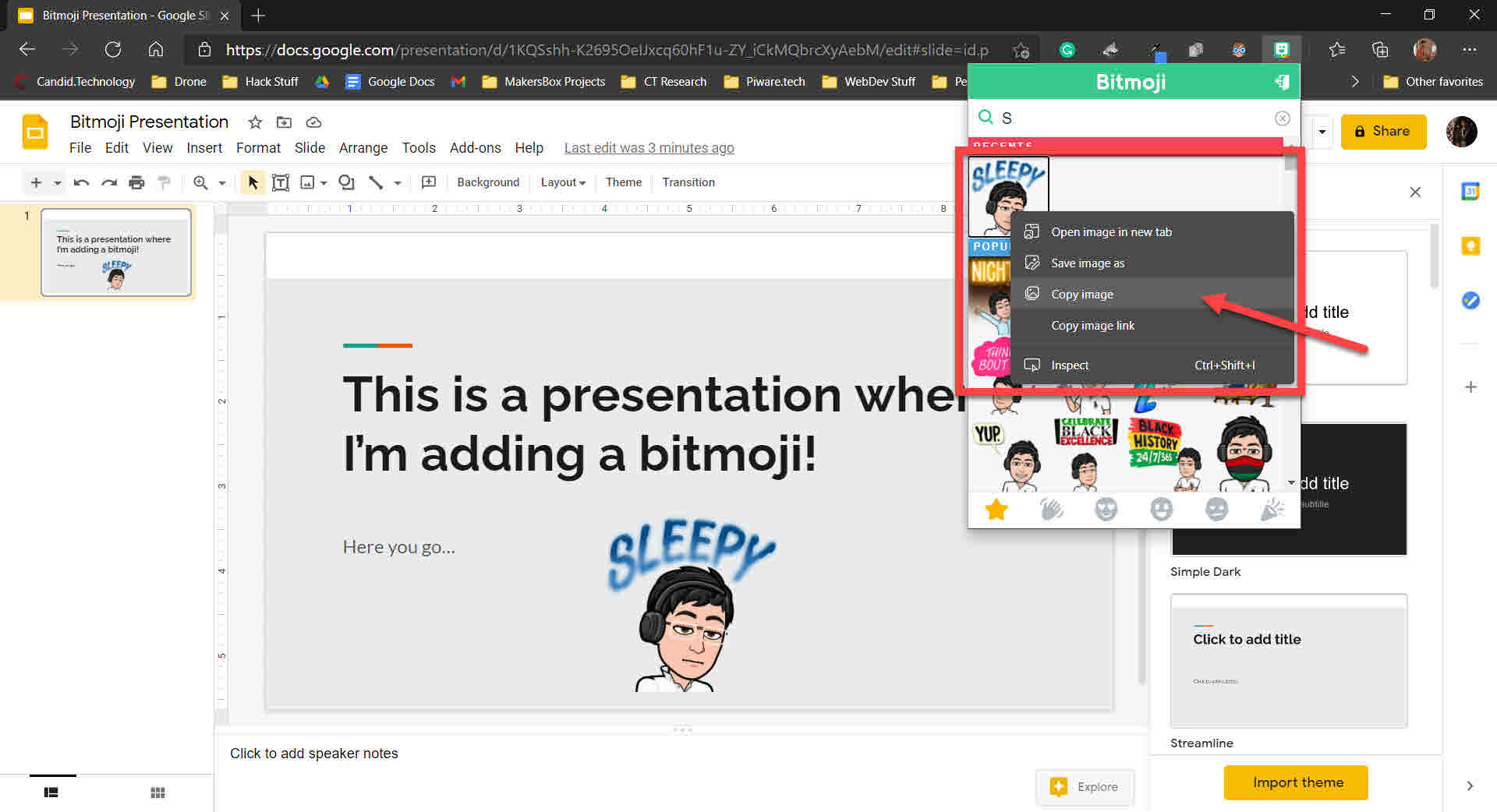1497x812 pixels.
Task: Click the Google Slides home logo
Action: point(35,132)
